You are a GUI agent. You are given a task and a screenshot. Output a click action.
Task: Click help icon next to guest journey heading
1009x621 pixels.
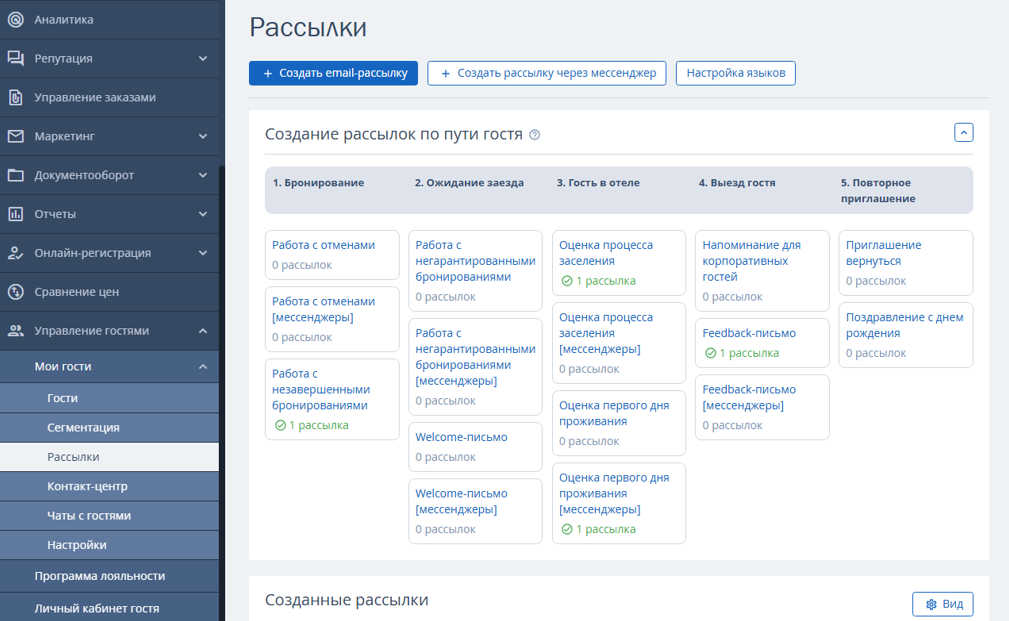(535, 135)
